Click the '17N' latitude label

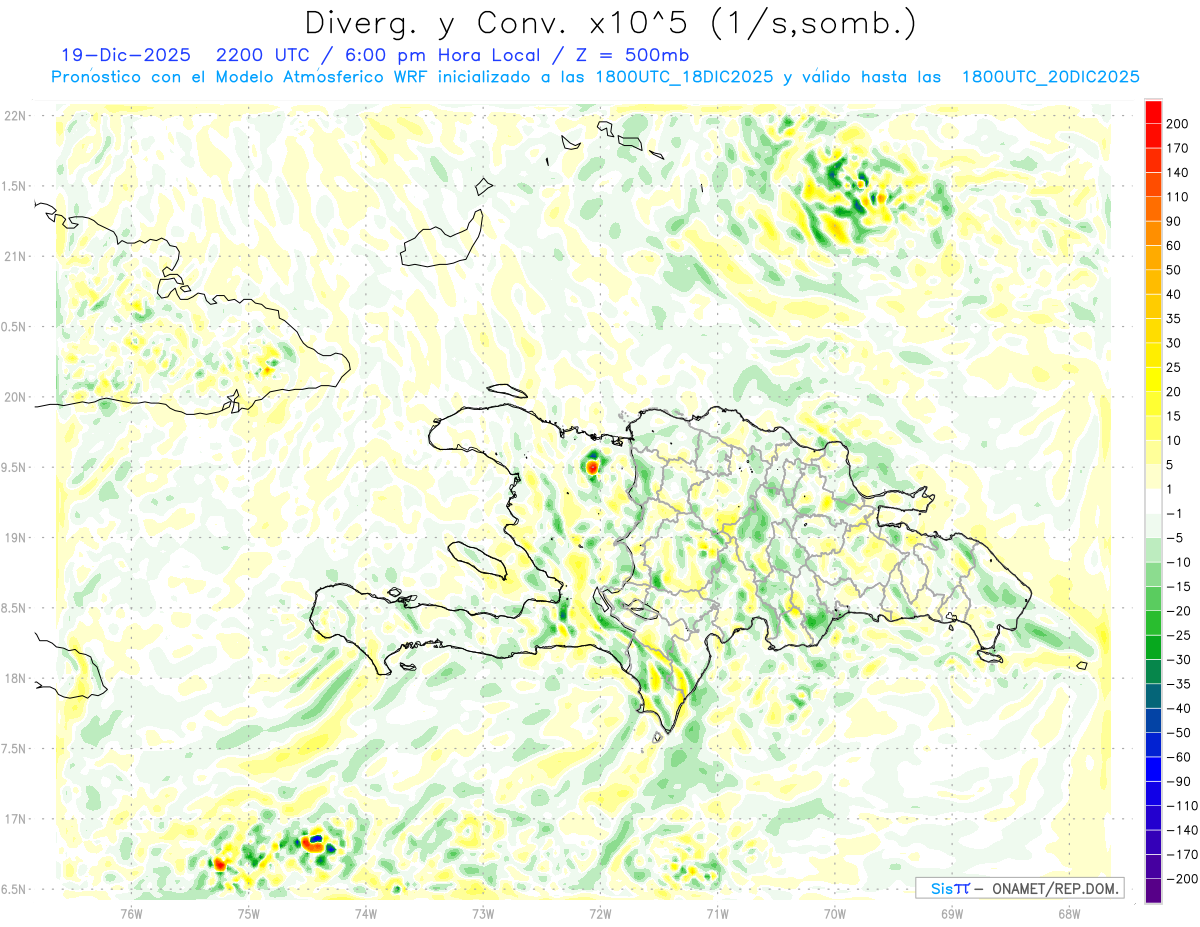pos(15,819)
